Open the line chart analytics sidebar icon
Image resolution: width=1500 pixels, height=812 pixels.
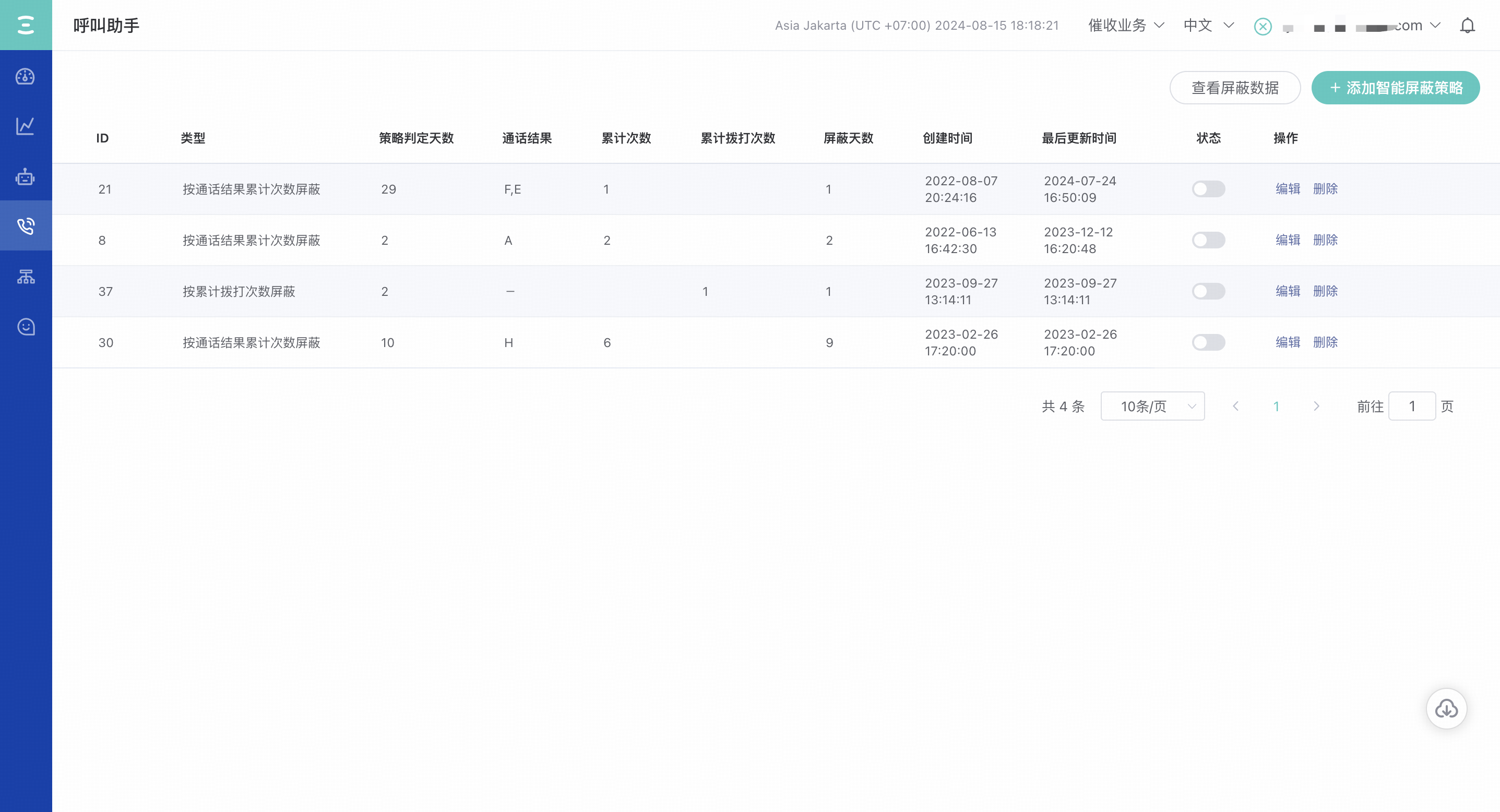(x=25, y=126)
